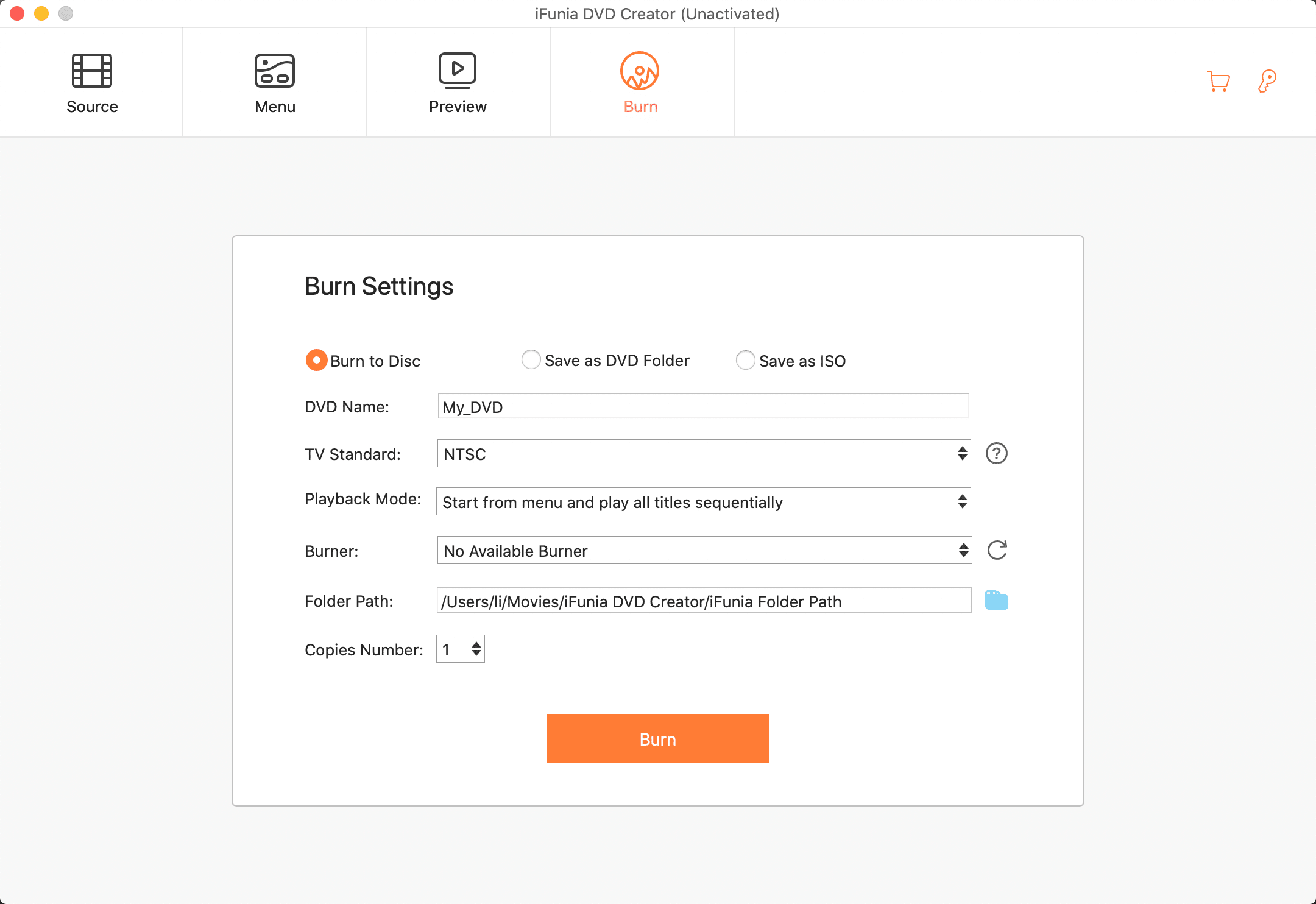The height and width of the screenshot is (904, 1316).
Task: Switch to the Preview tab label
Action: click(458, 107)
